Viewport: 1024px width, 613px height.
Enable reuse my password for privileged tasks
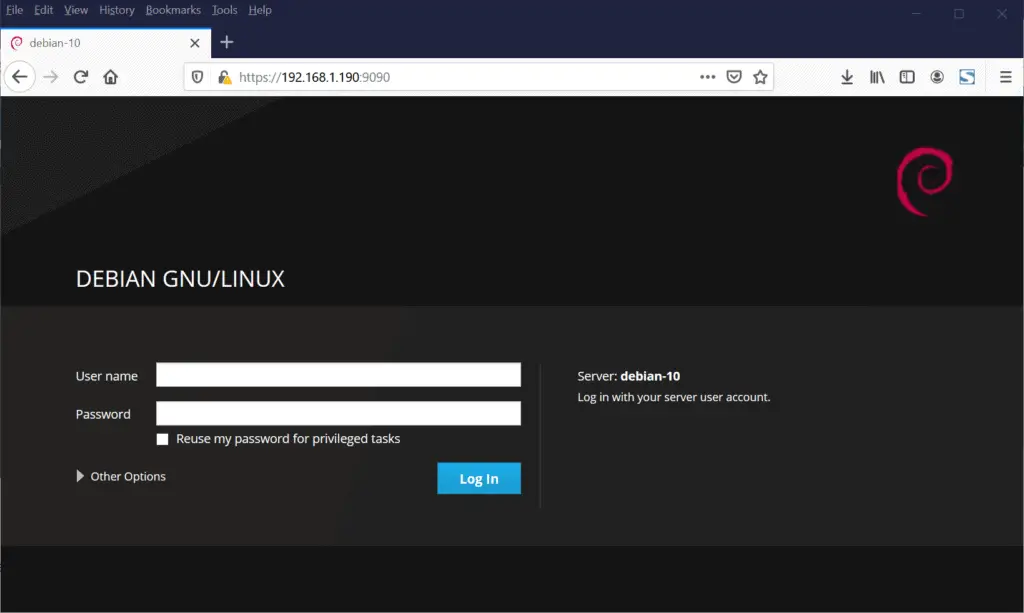[162, 439]
